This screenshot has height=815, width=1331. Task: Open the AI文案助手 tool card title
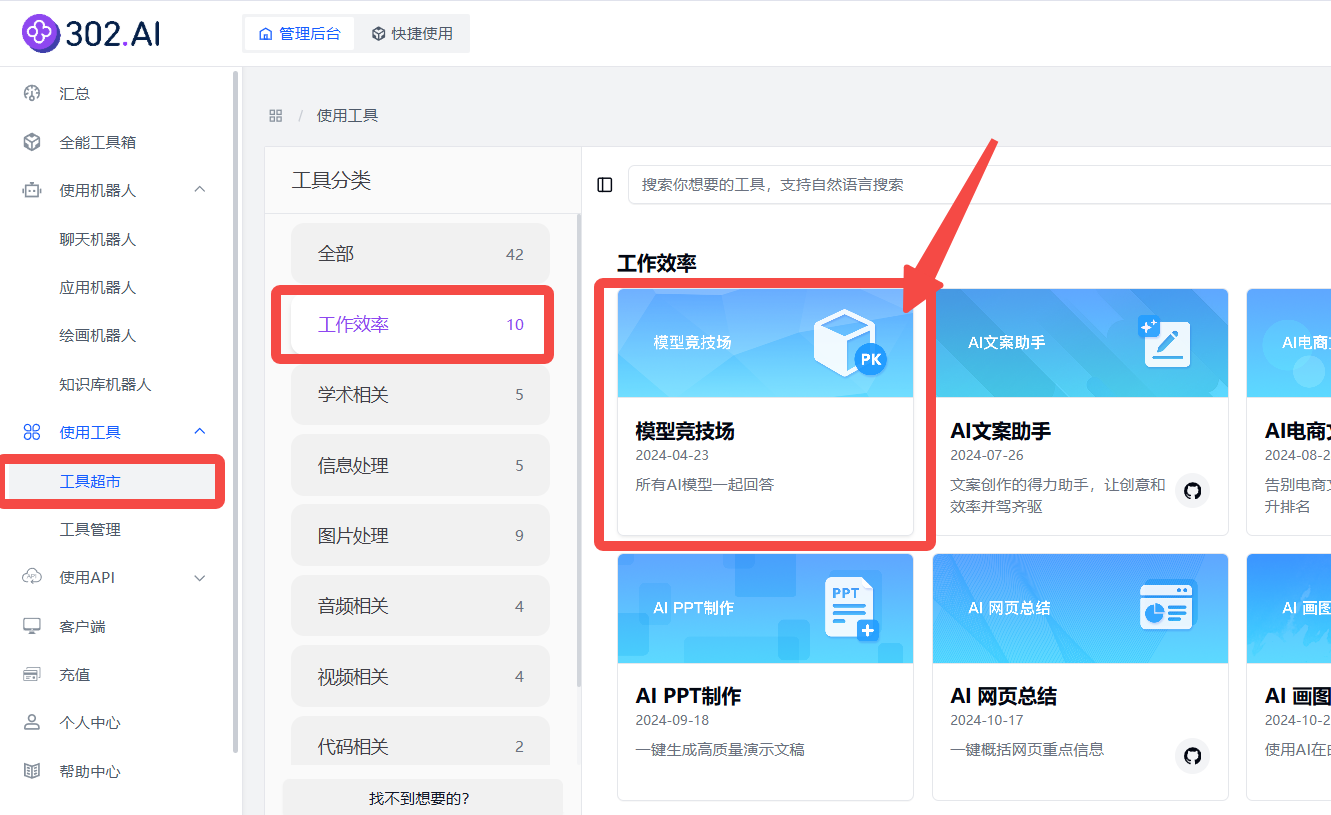click(1000, 431)
